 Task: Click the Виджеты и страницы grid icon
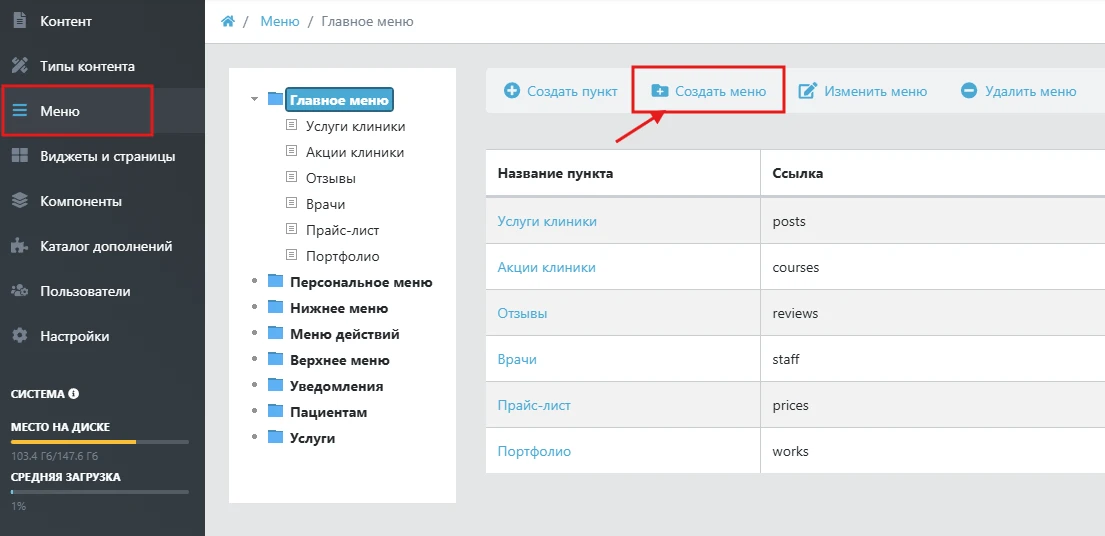click(20, 156)
